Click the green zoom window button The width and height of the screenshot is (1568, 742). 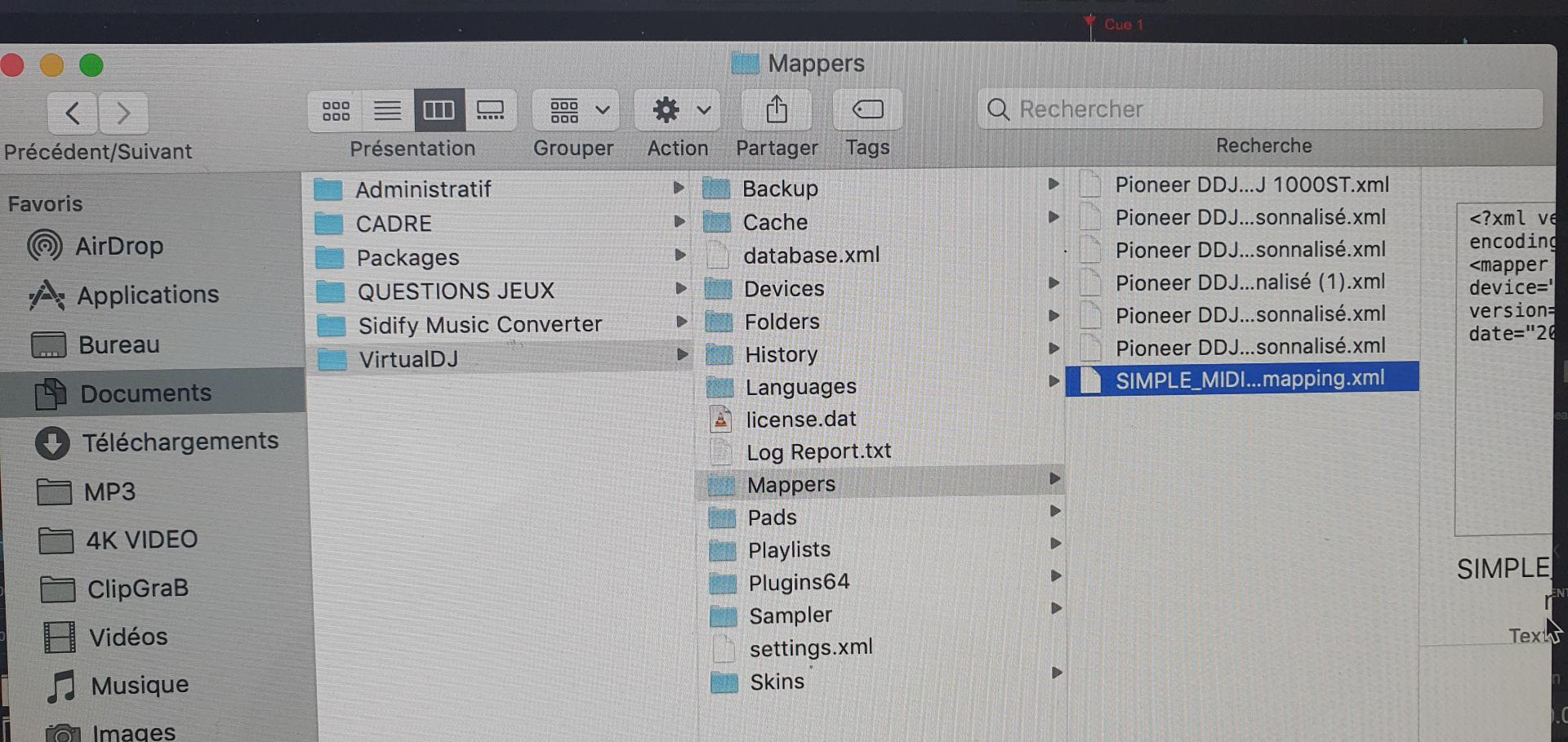tap(91, 64)
